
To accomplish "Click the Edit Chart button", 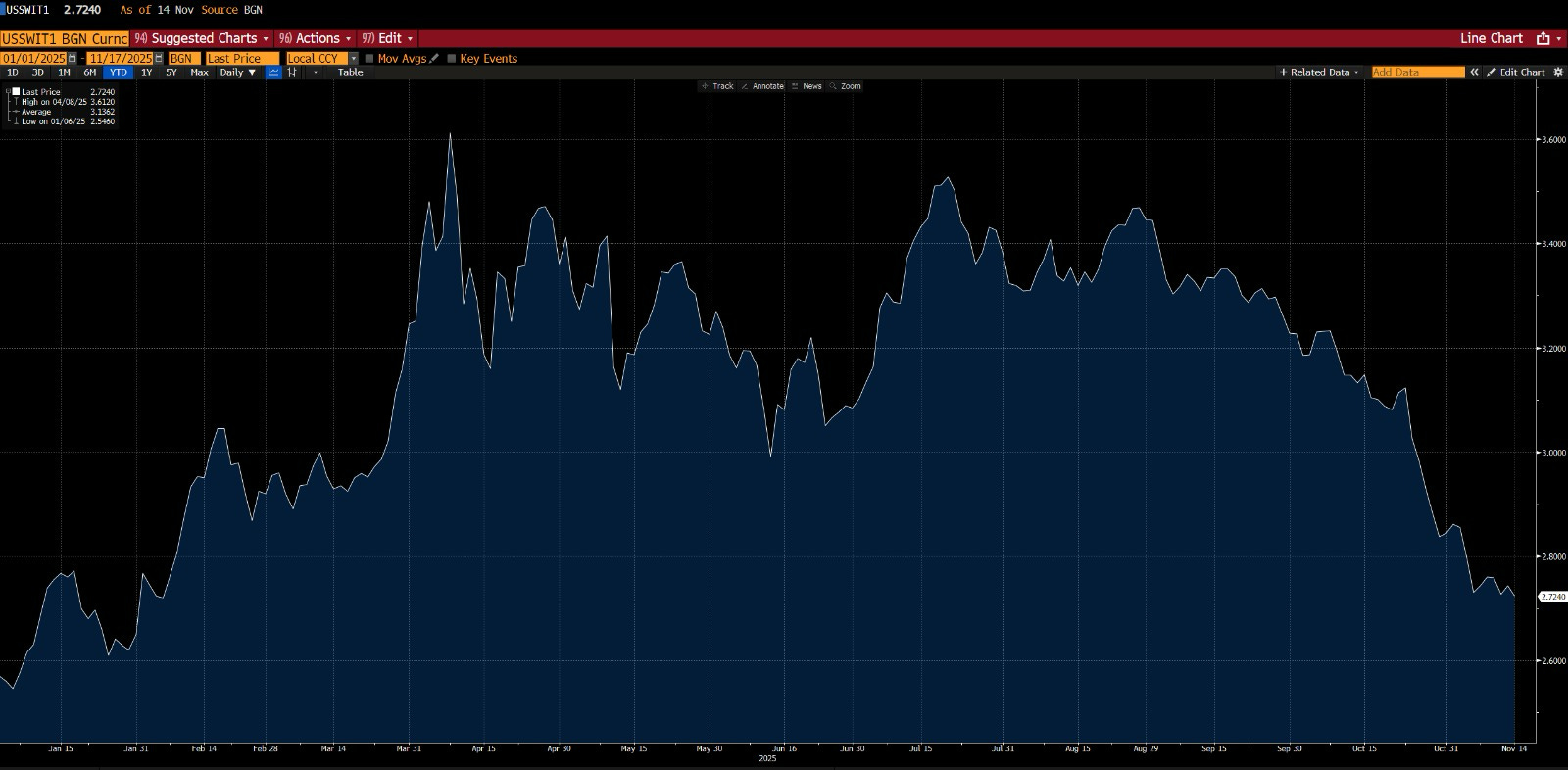I will pyautogui.click(x=1515, y=72).
